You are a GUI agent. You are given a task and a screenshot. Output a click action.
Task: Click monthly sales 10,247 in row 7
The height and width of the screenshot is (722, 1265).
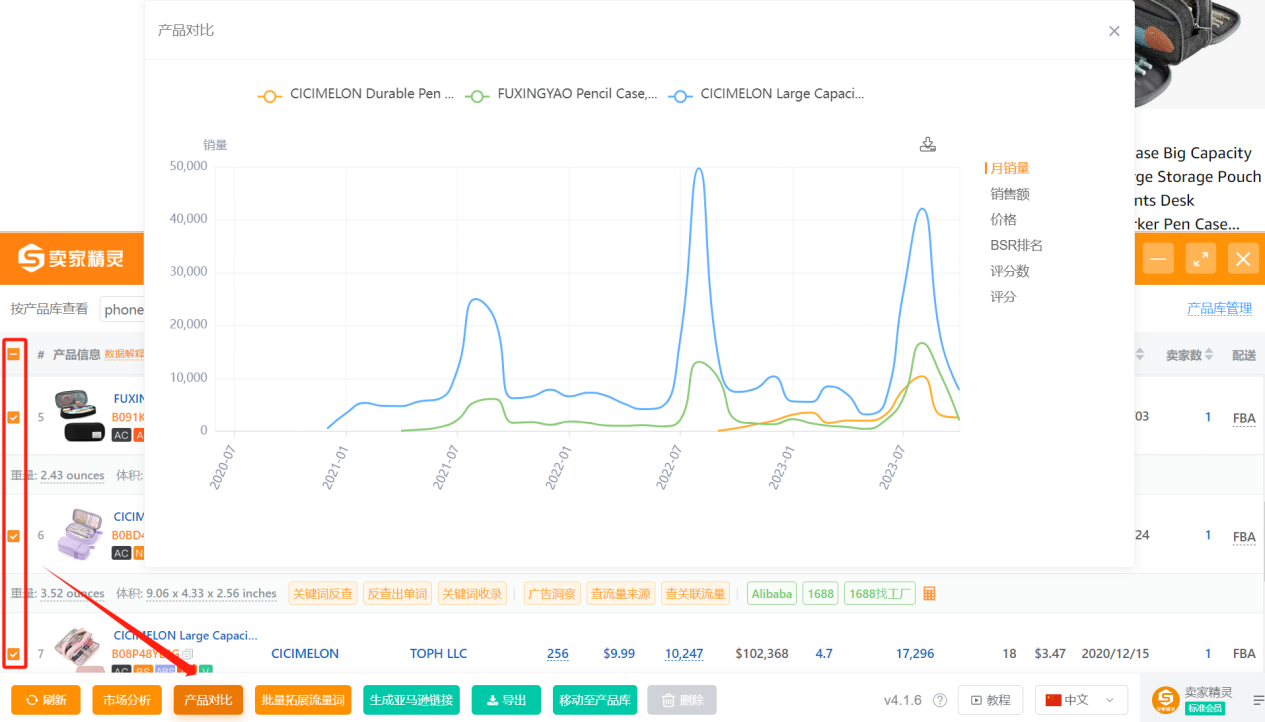(x=684, y=654)
